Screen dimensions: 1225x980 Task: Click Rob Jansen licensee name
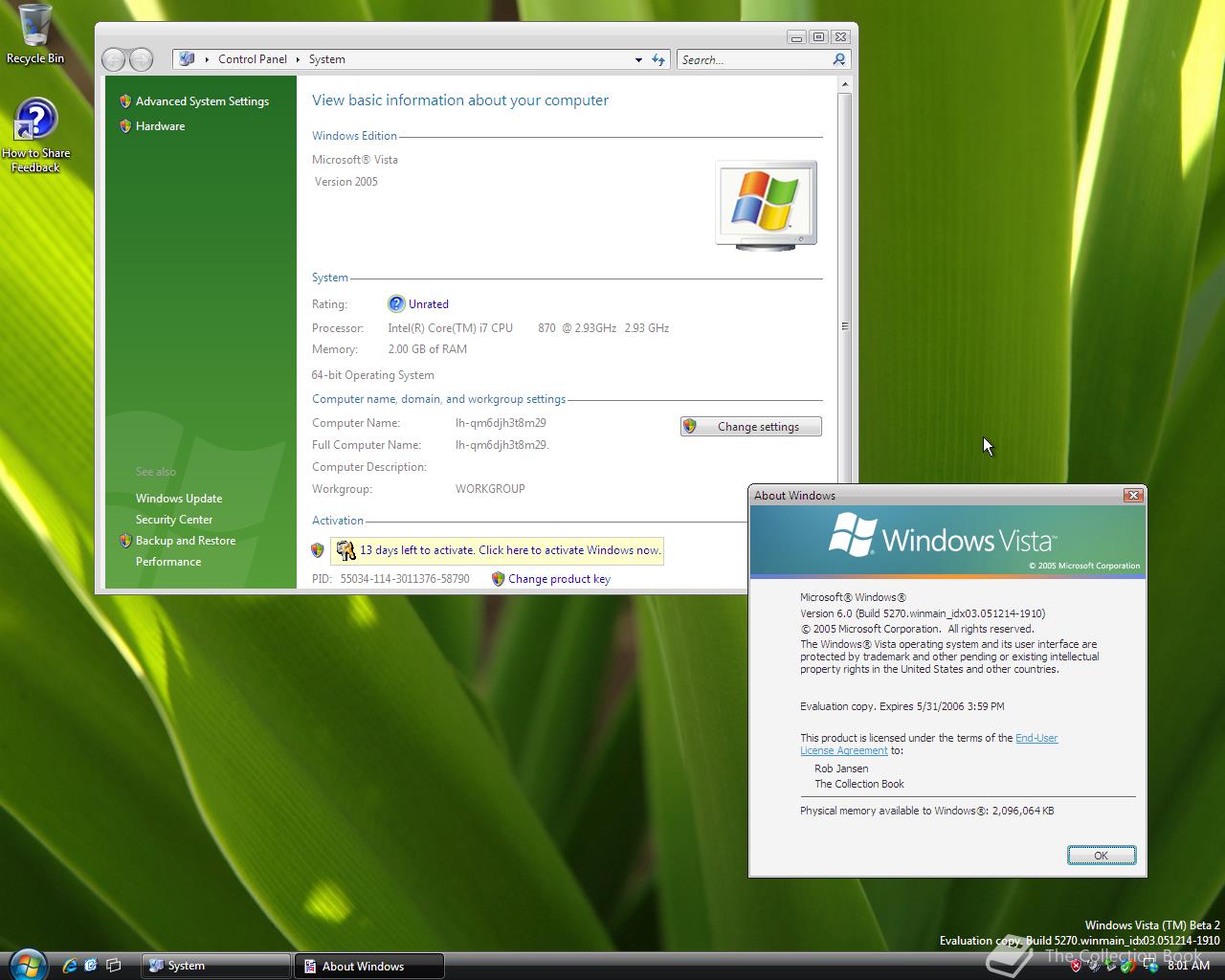(x=841, y=768)
